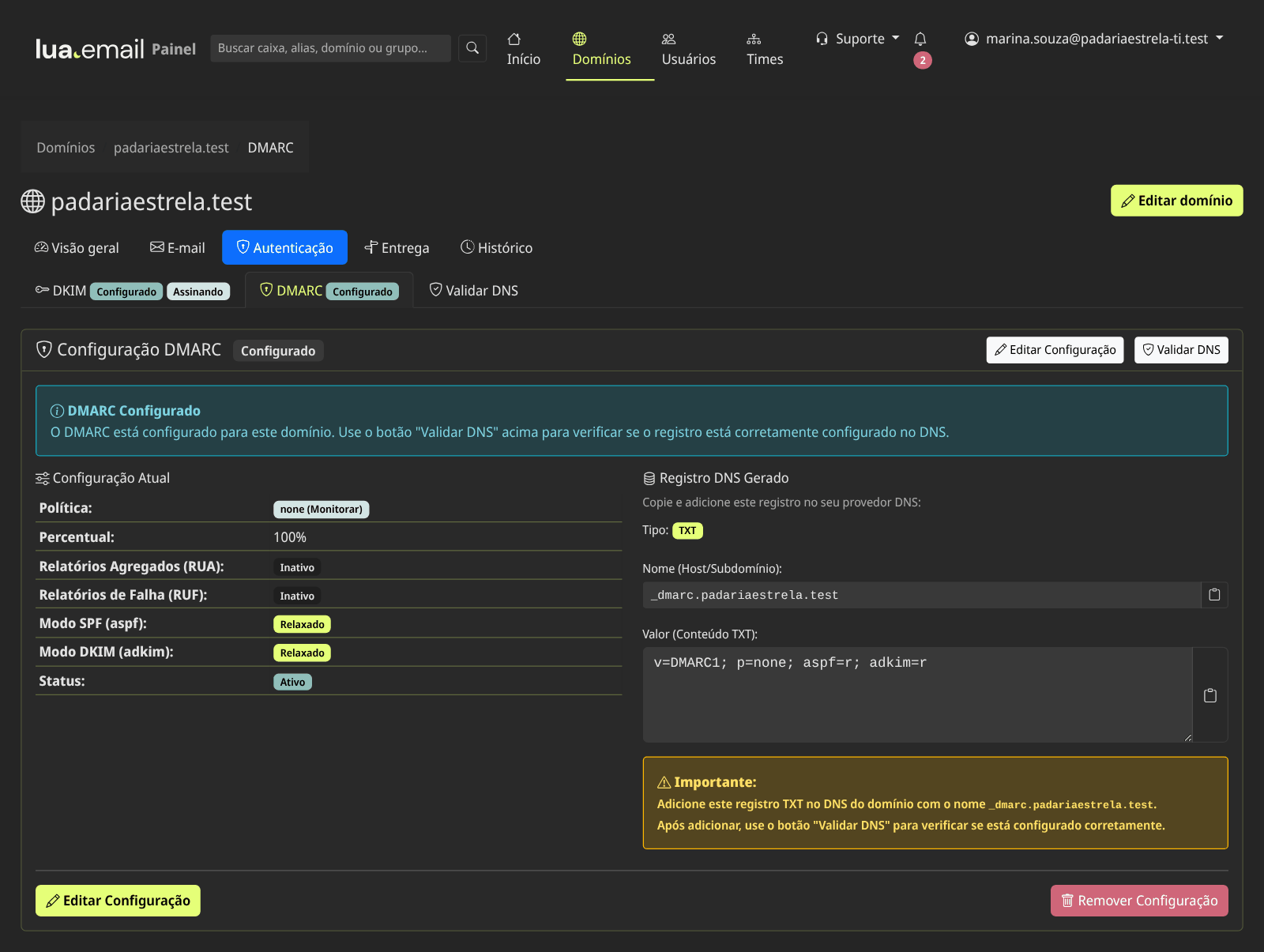Go to padariaestrela.test breadcrumb link
The image size is (1264, 952).
coord(171,148)
